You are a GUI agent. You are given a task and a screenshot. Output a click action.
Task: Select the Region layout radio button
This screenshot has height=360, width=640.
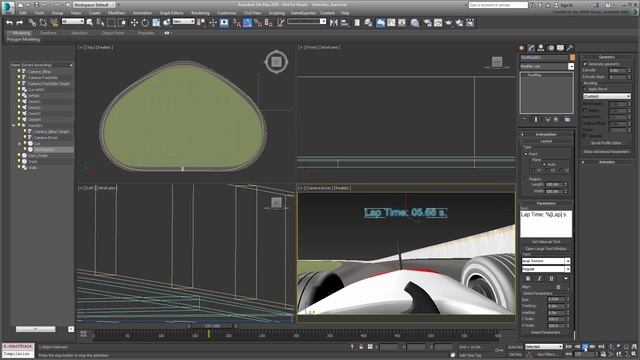coord(526,179)
